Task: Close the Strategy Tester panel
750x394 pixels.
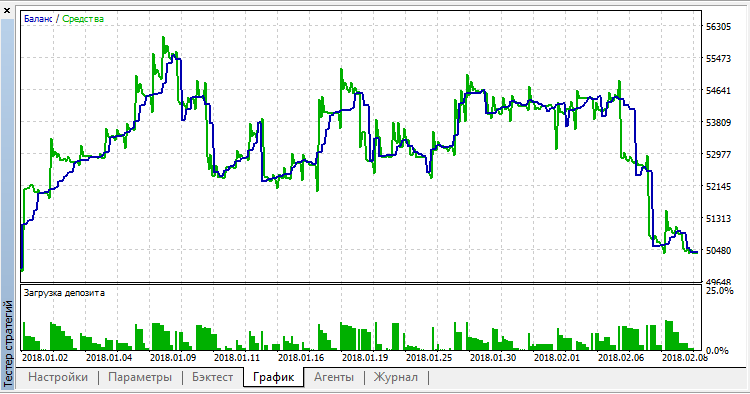Action: (x=7, y=10)
